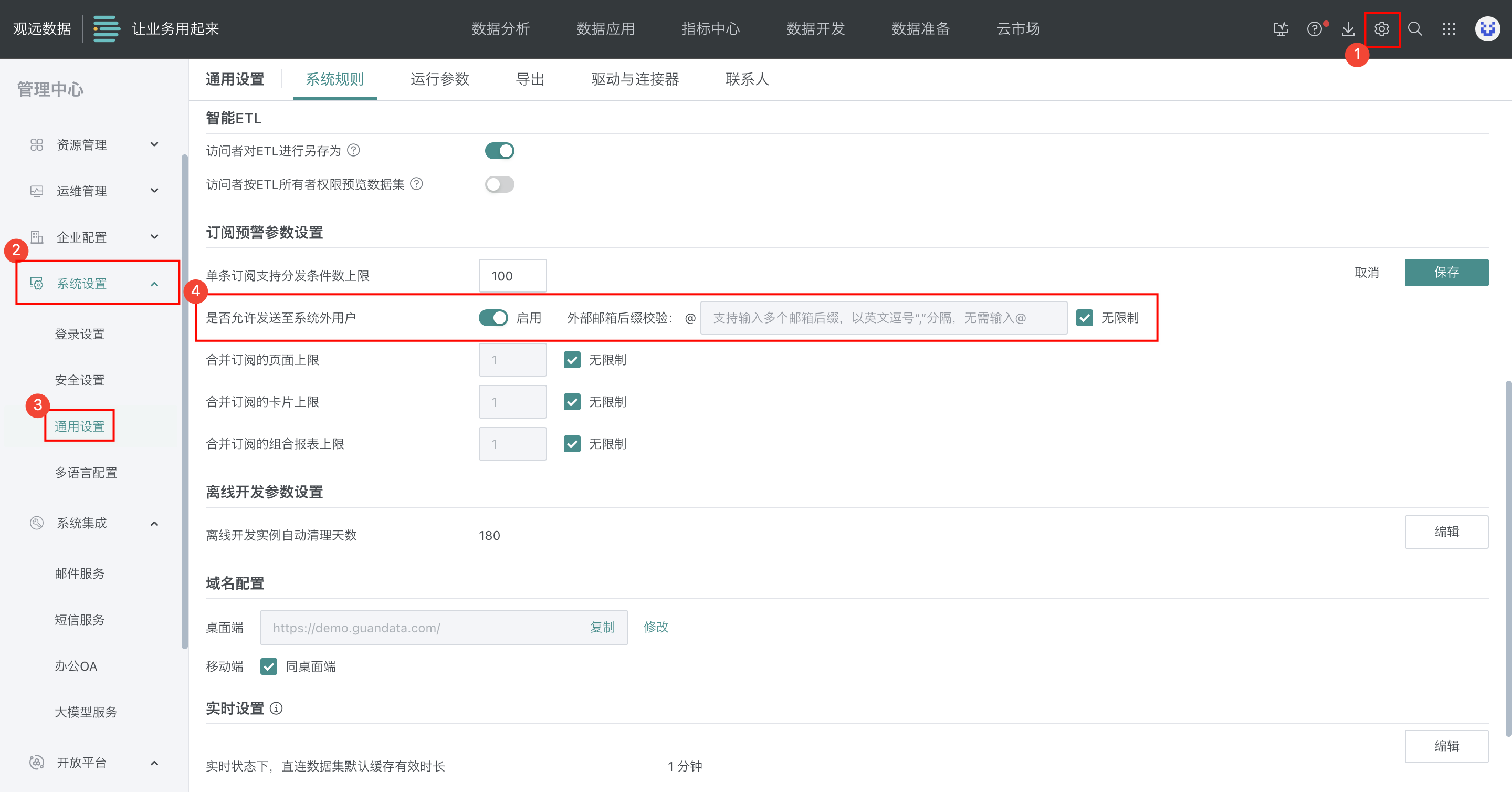The height and width of the screenshot is (792, 1512).
Task: Click the green 保存 button
Action: pos(1446,273)
